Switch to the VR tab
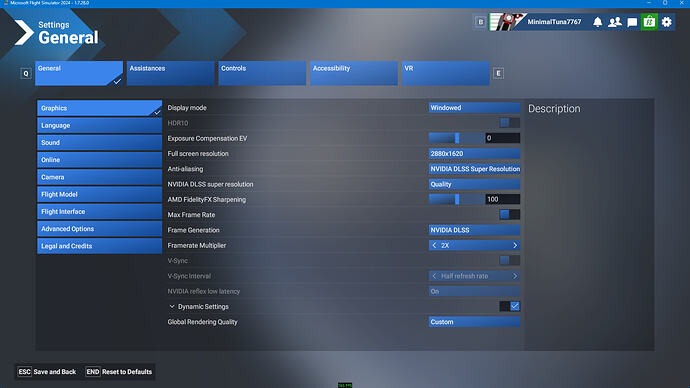The image size is (690, 388). 445,73
